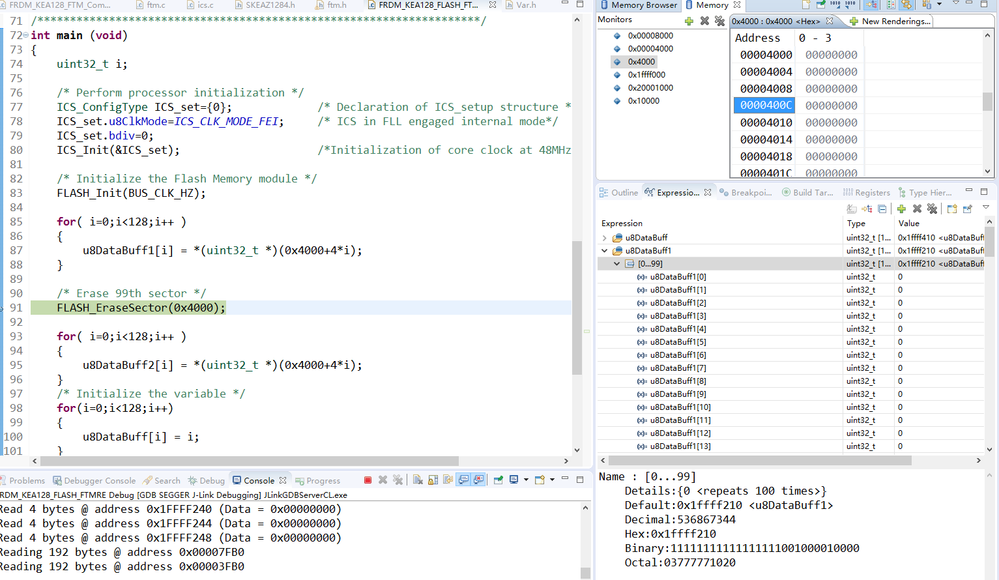Open memory view display dropdown arrow
This screenshot has width=999, height=580.
coord(939,4)
